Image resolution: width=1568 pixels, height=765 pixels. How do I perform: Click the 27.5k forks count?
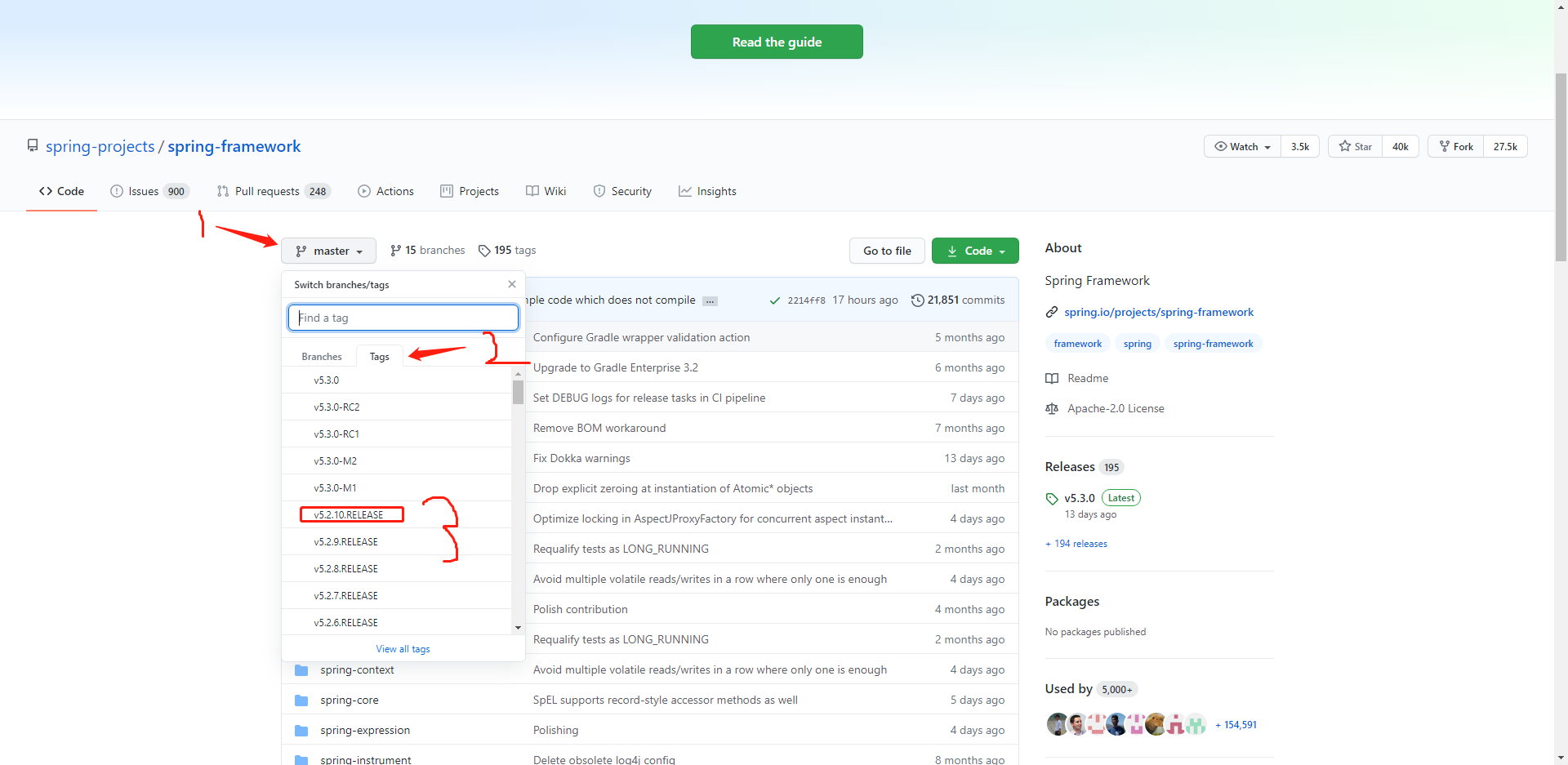(x=1505, y=146)
